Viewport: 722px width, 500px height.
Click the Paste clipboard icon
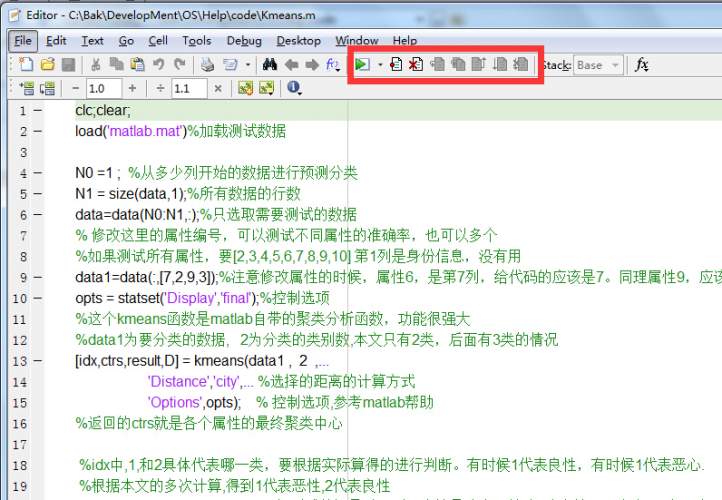click(x=136, y=64)
